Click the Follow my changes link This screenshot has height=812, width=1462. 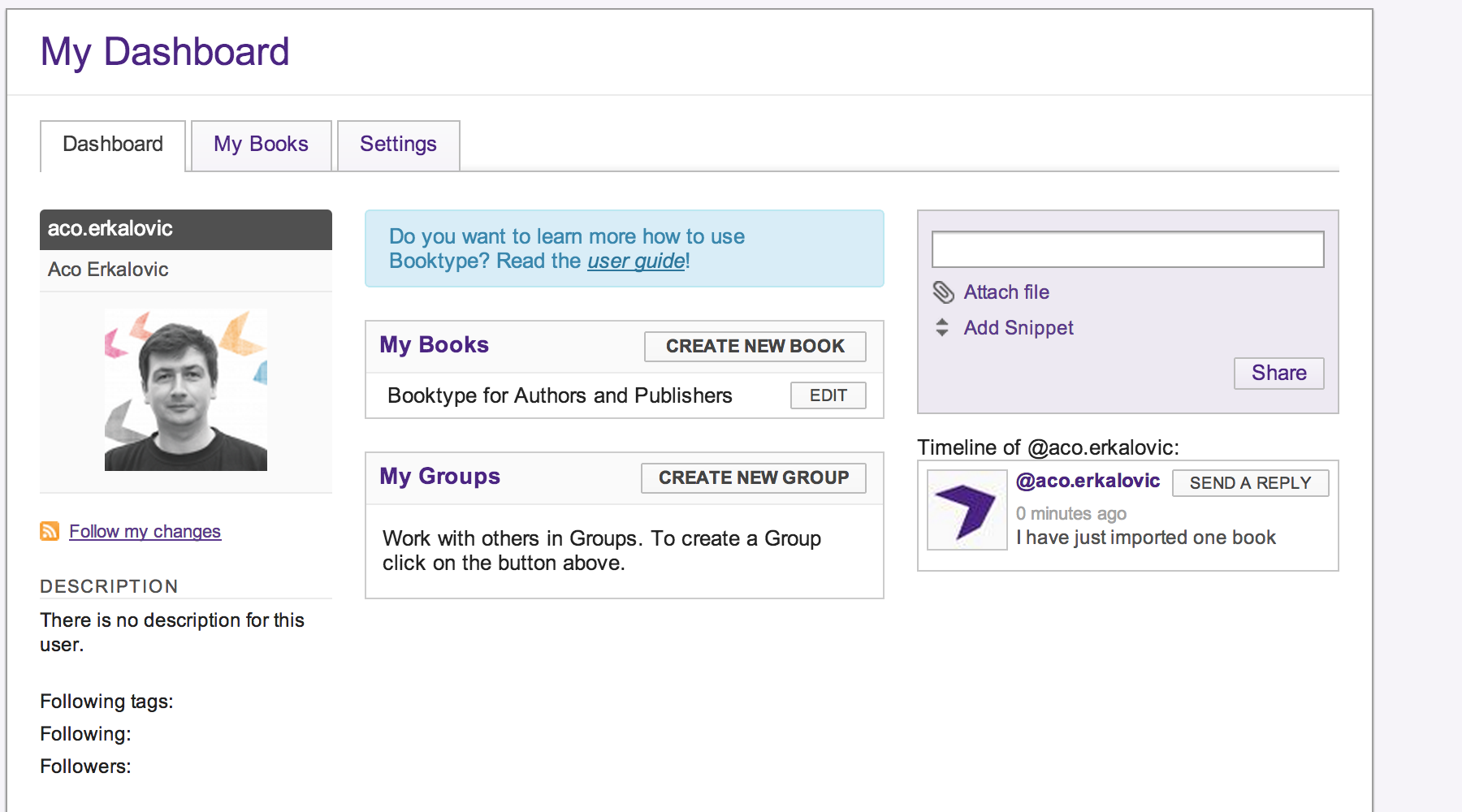tap(145, 531)
